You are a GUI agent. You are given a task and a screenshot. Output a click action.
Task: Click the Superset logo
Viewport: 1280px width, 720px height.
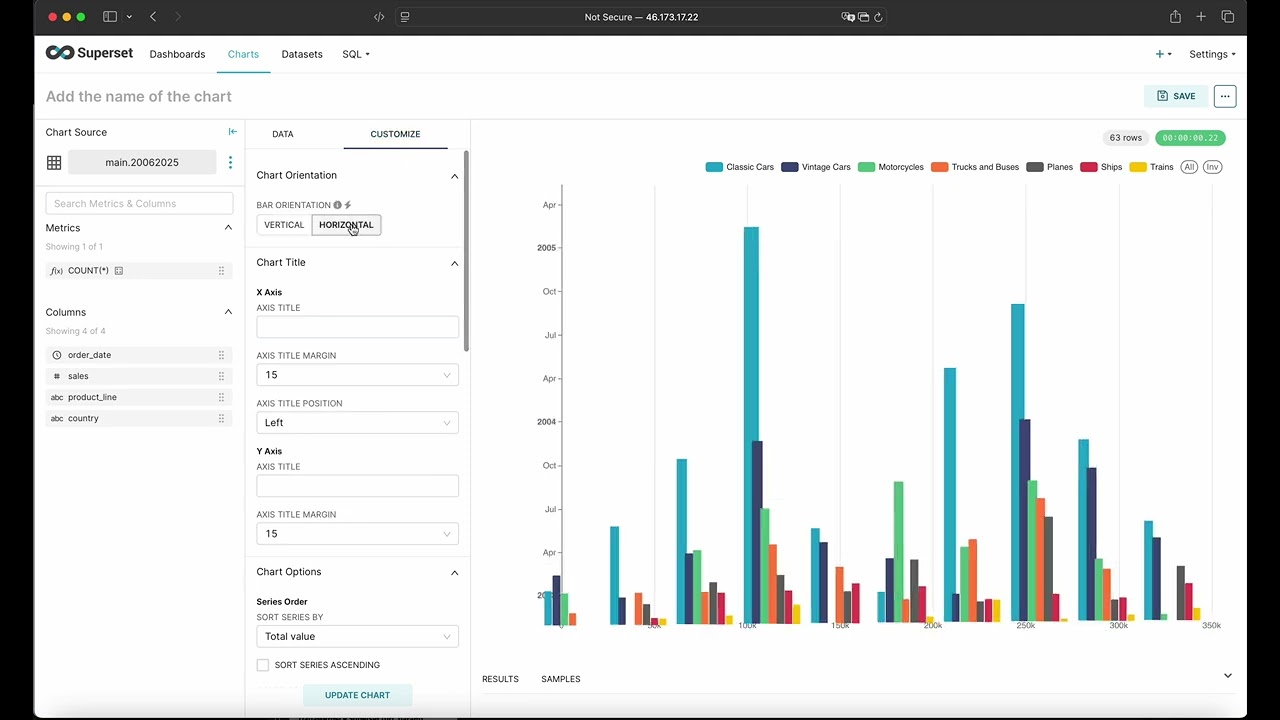tap(89, 53)
